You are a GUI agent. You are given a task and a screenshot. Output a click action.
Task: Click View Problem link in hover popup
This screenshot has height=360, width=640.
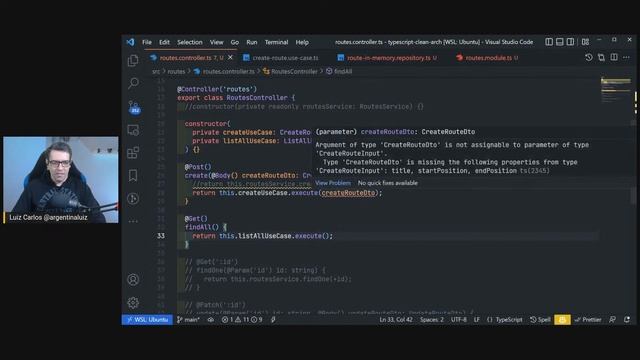[333, 183]
